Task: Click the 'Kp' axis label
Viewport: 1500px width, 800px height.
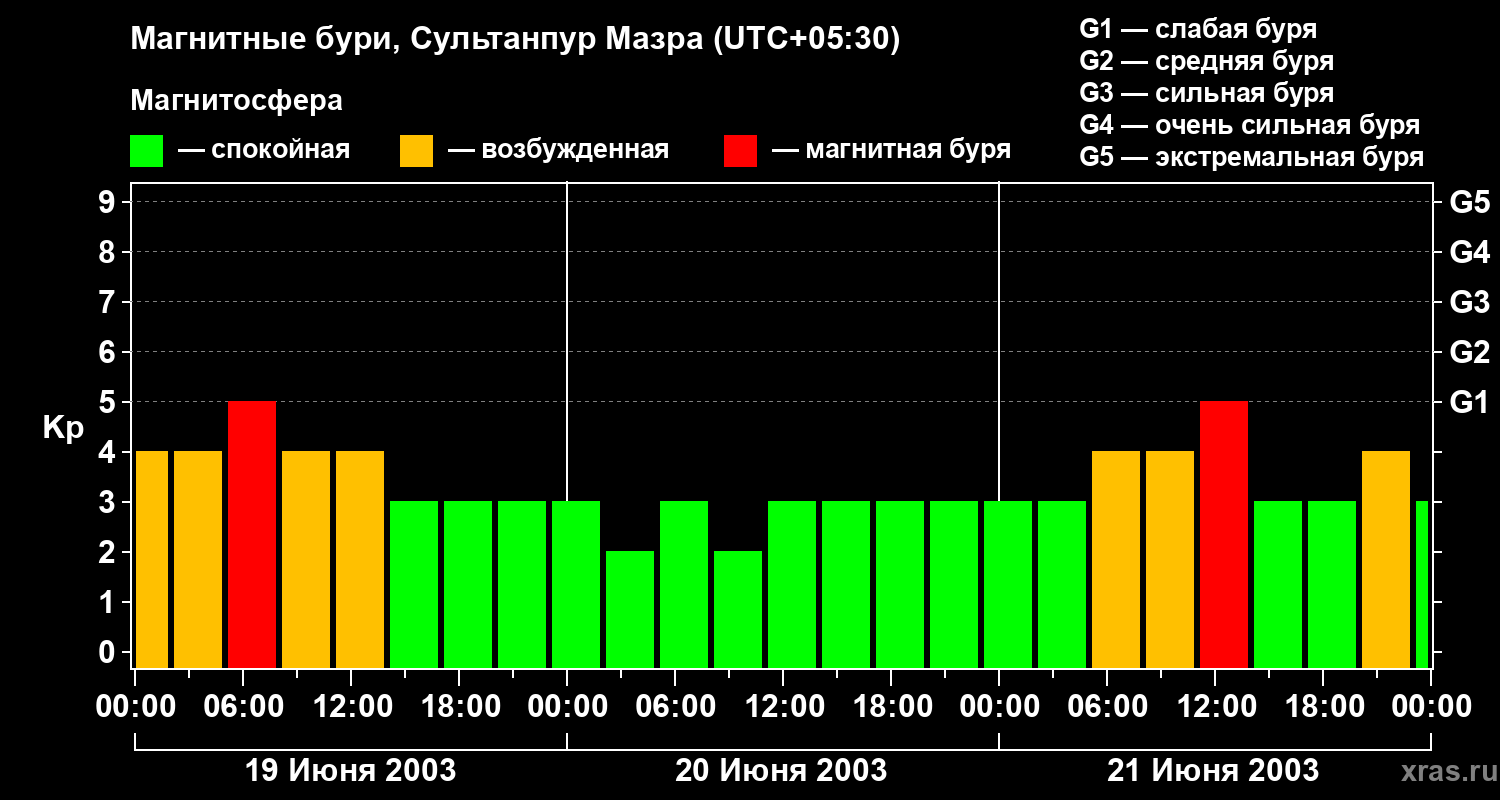Action: click(x=63, y=428)
